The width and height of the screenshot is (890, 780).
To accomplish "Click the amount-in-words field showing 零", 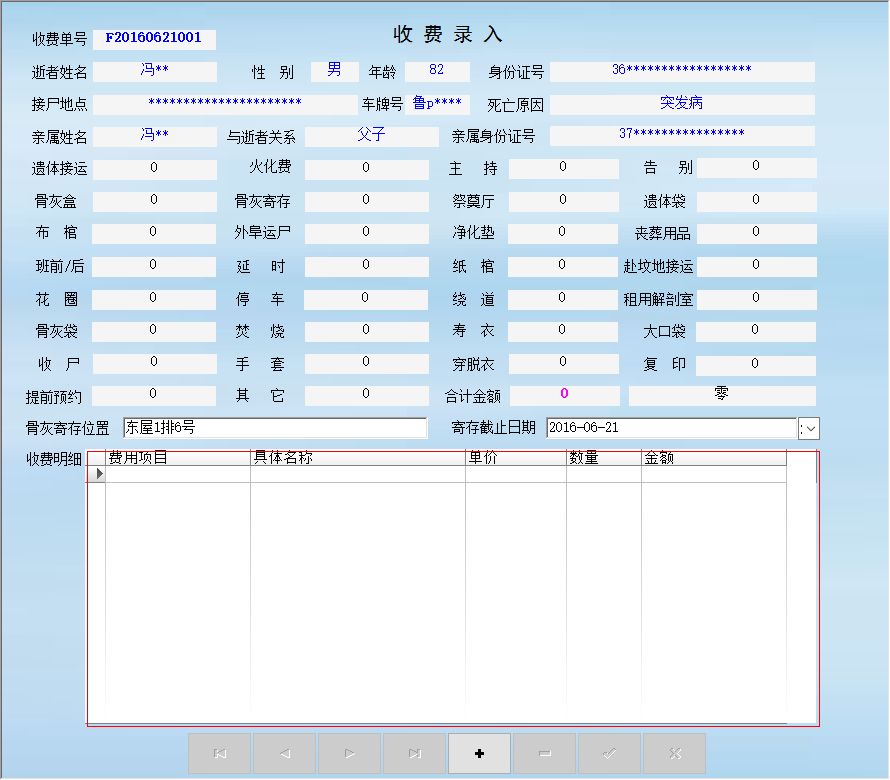I will click(x=723, y=396).
